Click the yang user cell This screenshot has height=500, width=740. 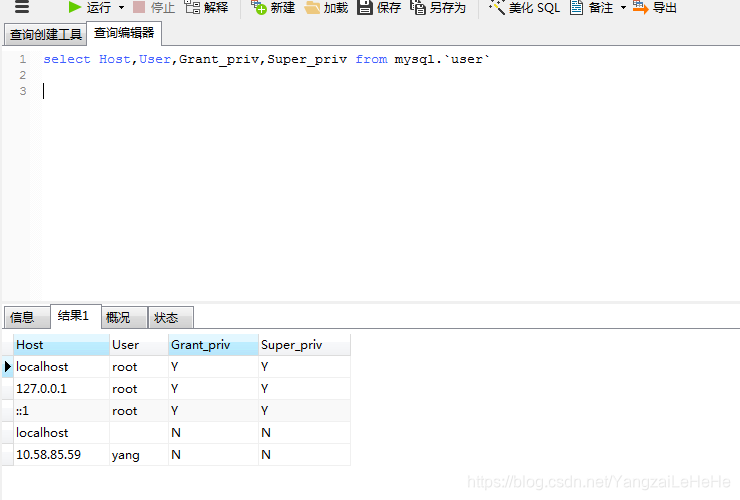(x=139, y=455)
